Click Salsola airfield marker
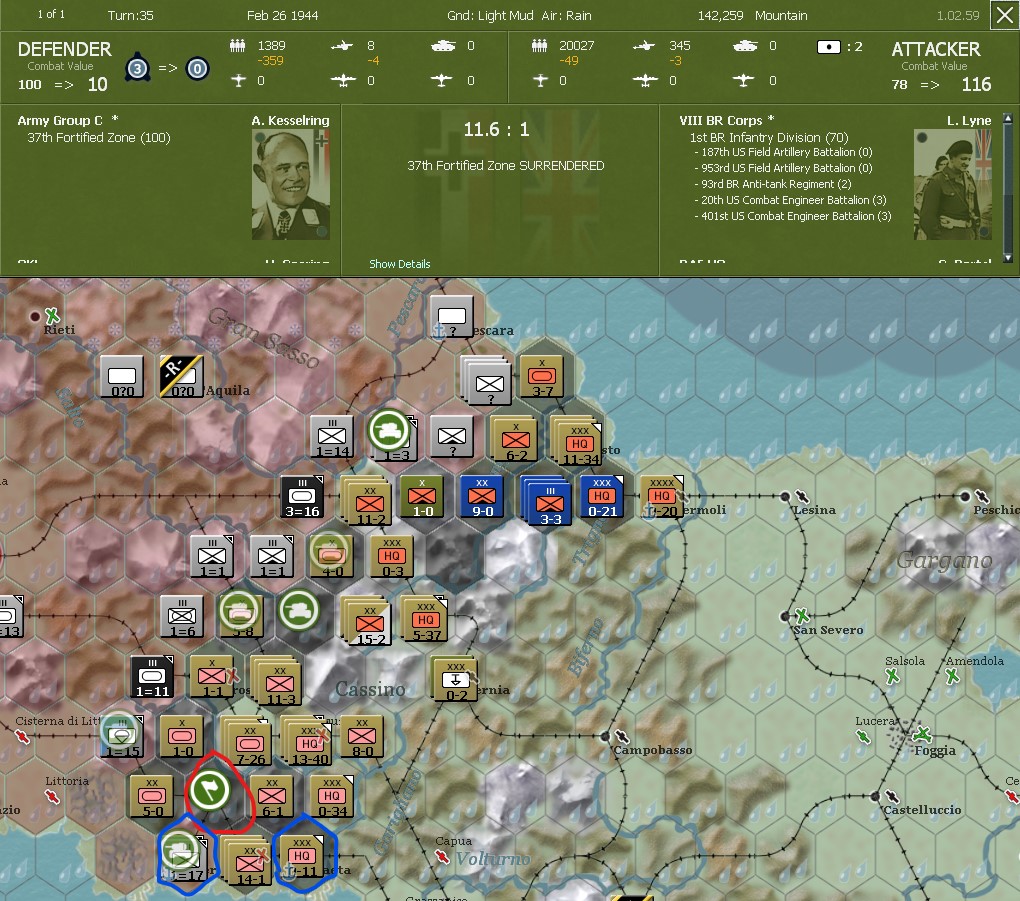1020x901 pixels. tap(892, 677)
